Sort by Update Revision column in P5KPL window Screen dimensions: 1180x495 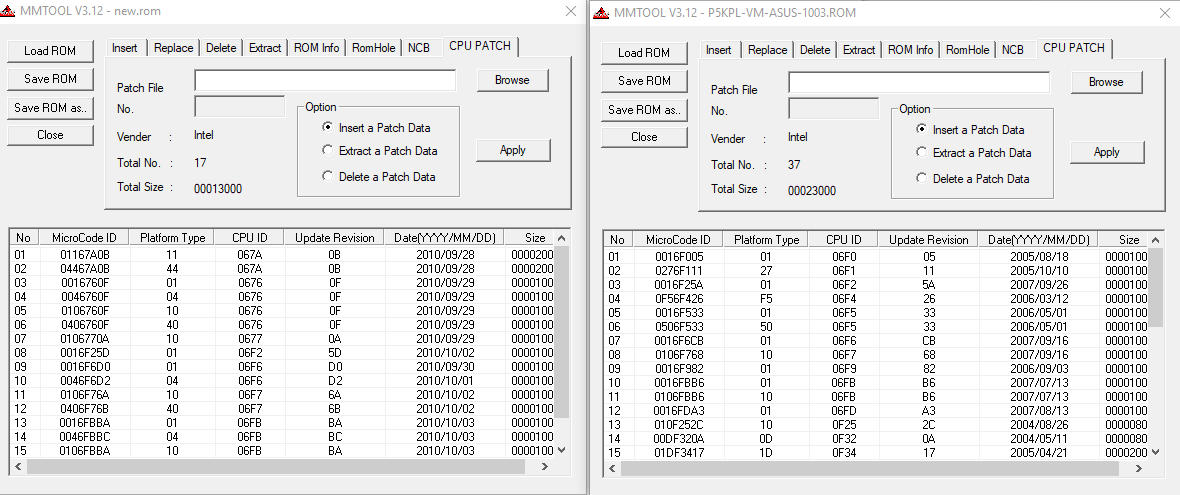click(929, 240)
